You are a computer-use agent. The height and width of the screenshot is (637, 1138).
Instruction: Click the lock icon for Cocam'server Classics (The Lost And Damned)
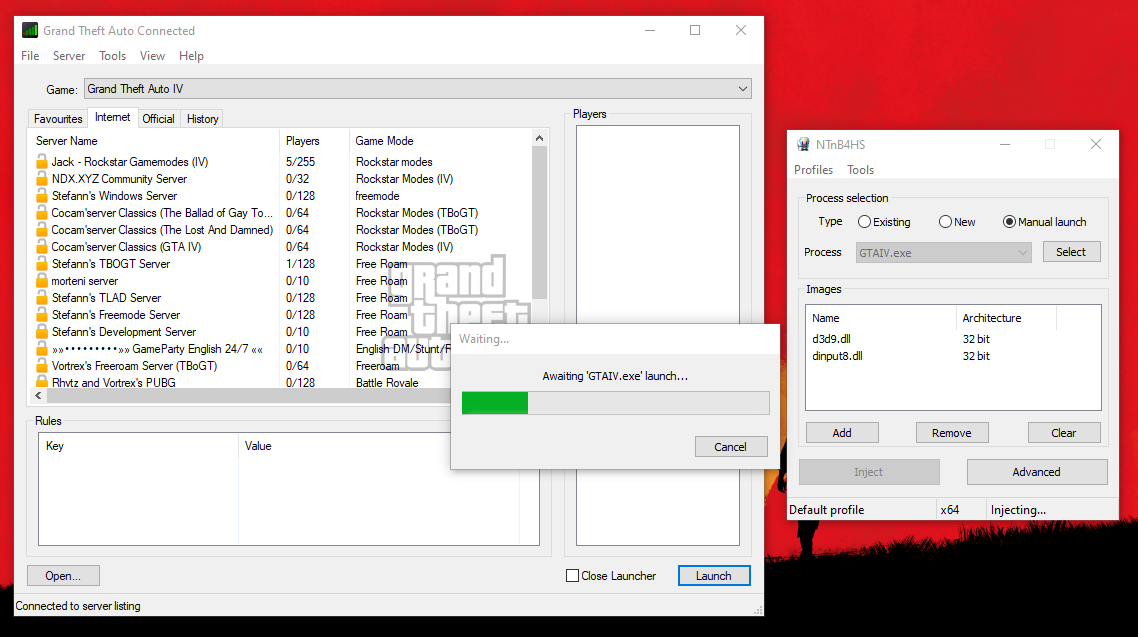coord(42,229)
